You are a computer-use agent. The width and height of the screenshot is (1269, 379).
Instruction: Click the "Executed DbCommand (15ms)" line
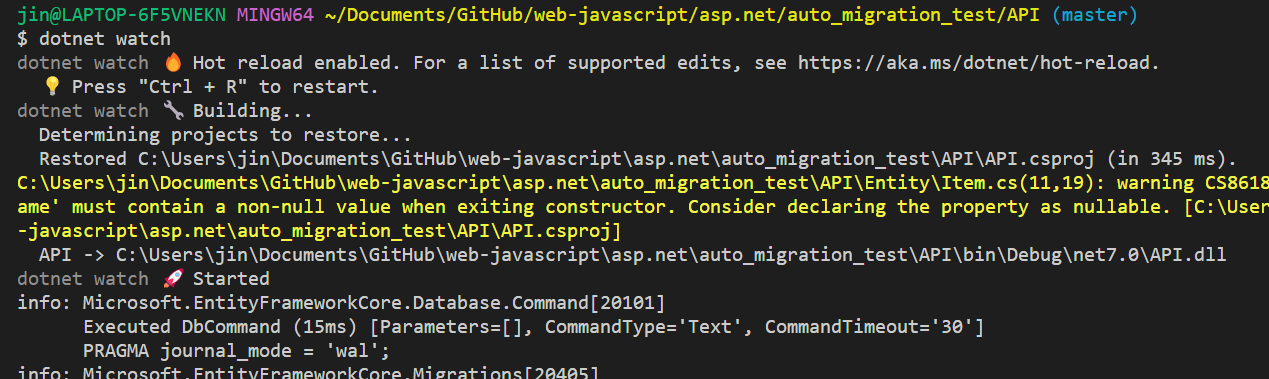tap(534, 327)
